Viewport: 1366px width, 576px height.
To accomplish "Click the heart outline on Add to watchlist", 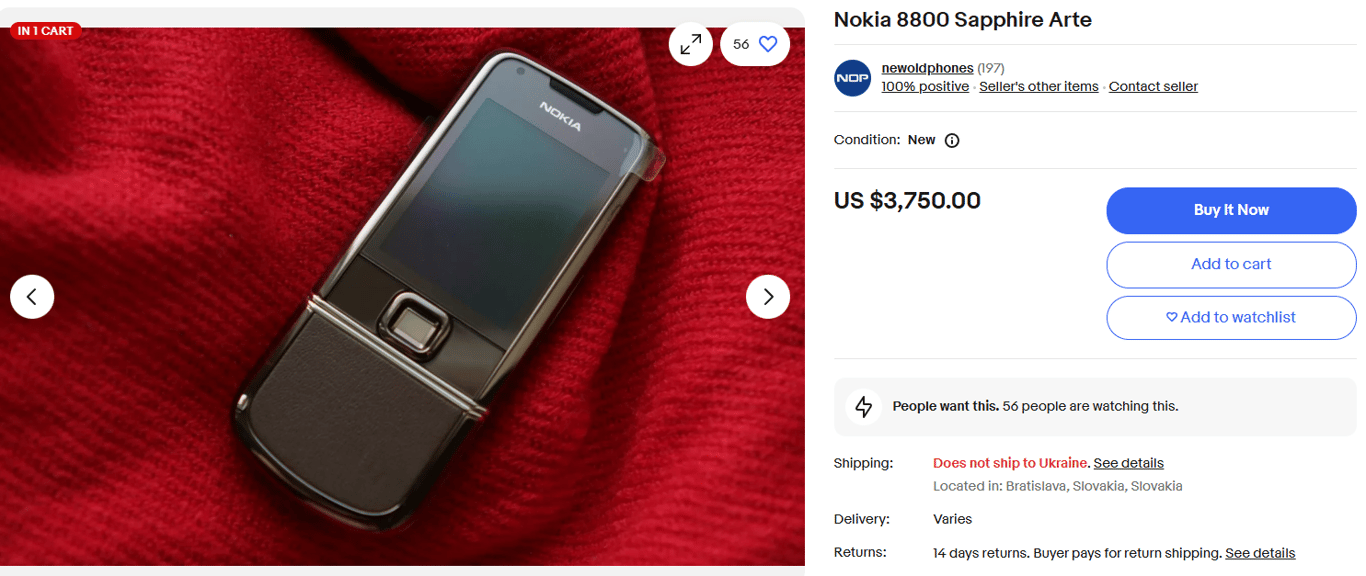I will point(1171,317).
